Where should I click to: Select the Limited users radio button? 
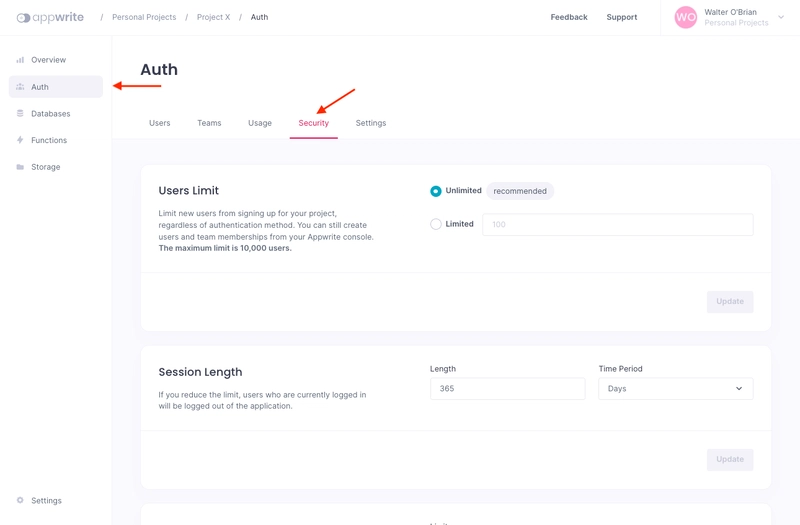[x=436, y=224]
